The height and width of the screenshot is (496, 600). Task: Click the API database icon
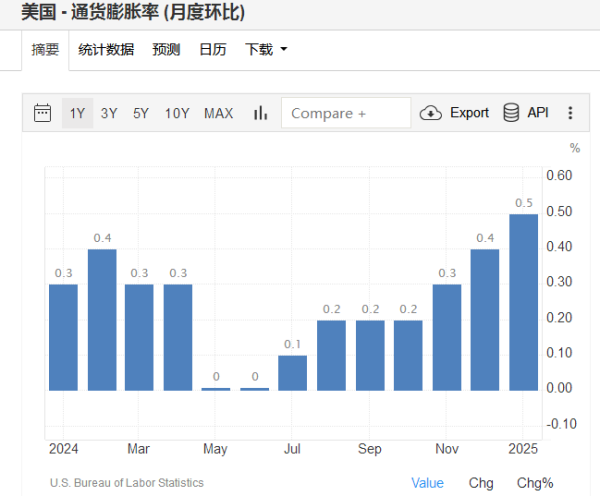coord(511,113)
